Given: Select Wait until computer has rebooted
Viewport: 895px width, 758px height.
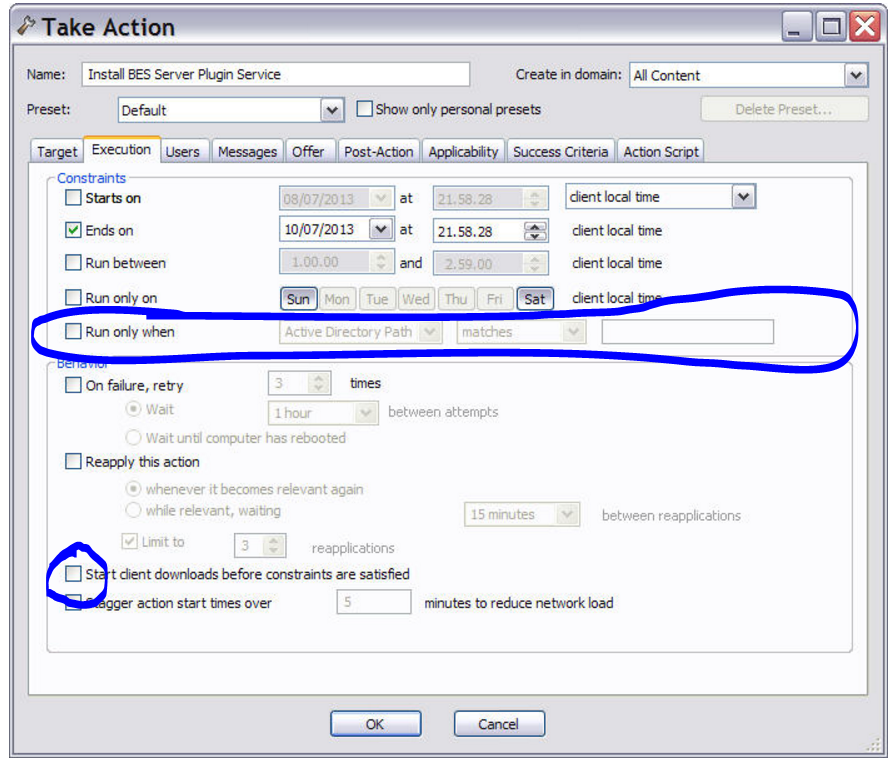Looking at the screenshot, I should [x=133, y=437].
